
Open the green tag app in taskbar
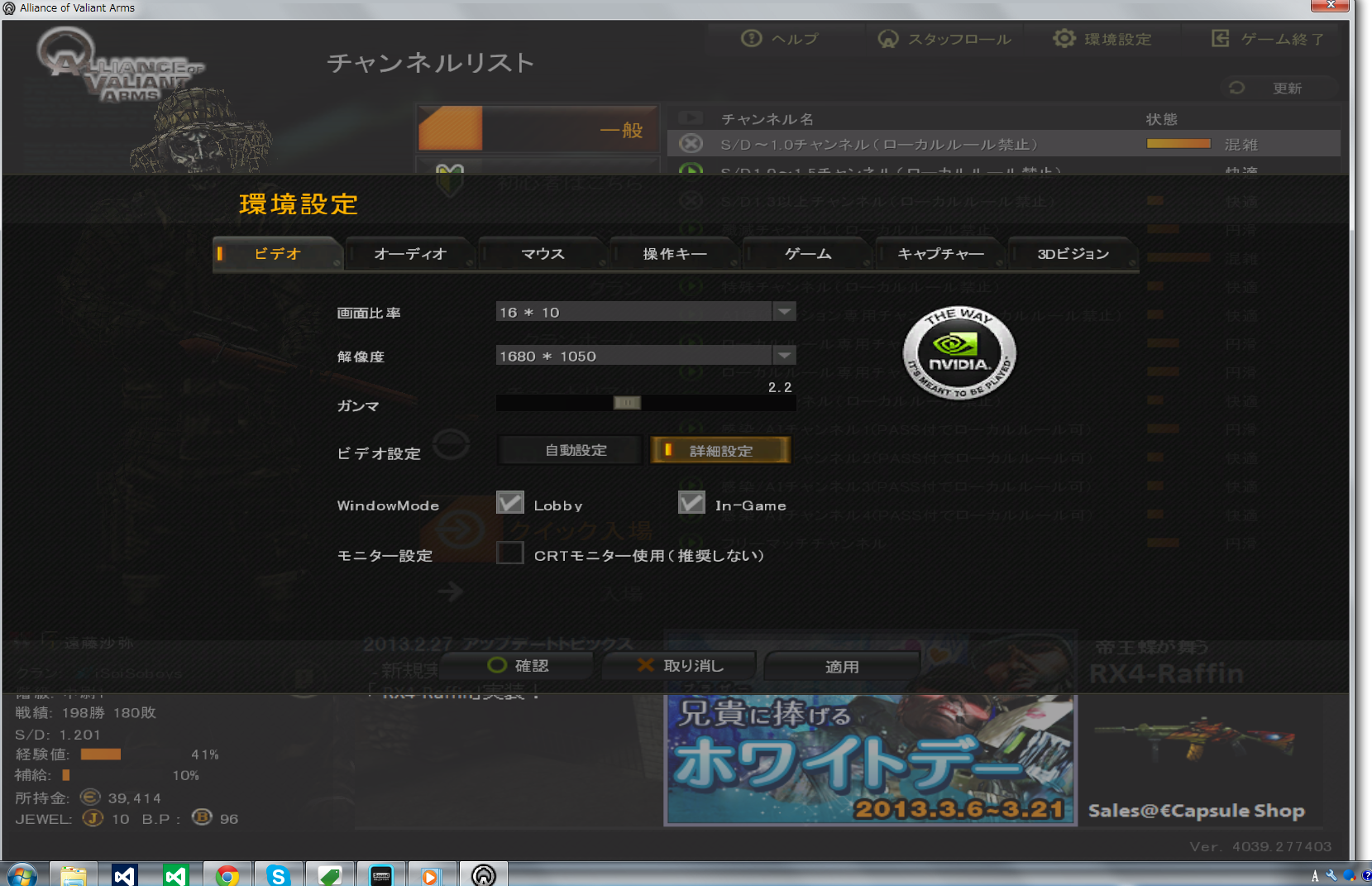click(x=329, y=874)
